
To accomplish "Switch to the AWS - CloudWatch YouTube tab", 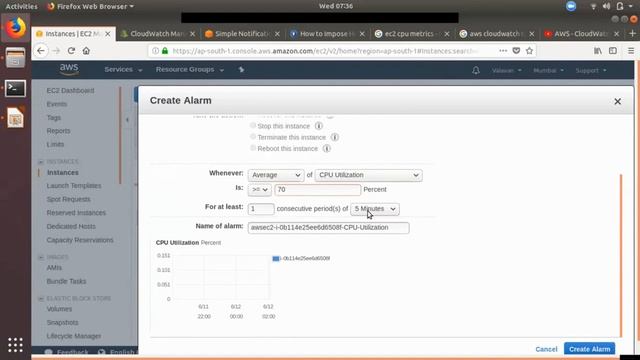I will pyautogui.click(x=582, y=34).
